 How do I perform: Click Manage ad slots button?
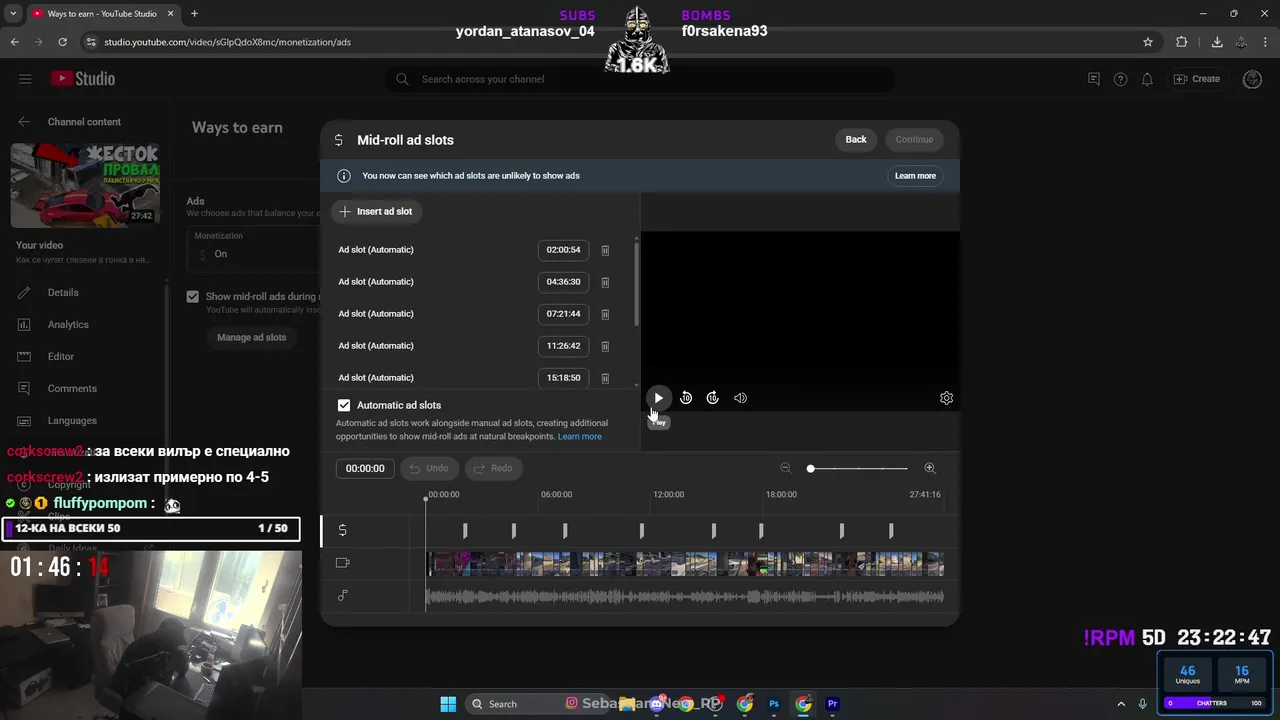(252, 337)
